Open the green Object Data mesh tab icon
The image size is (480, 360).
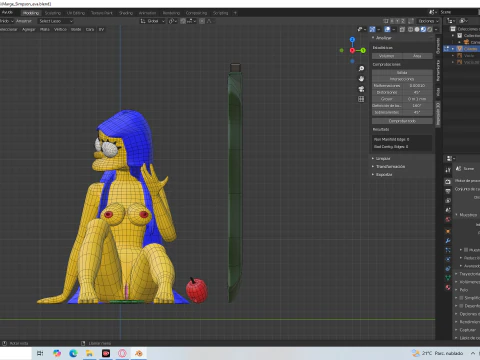tap(448, 278)
